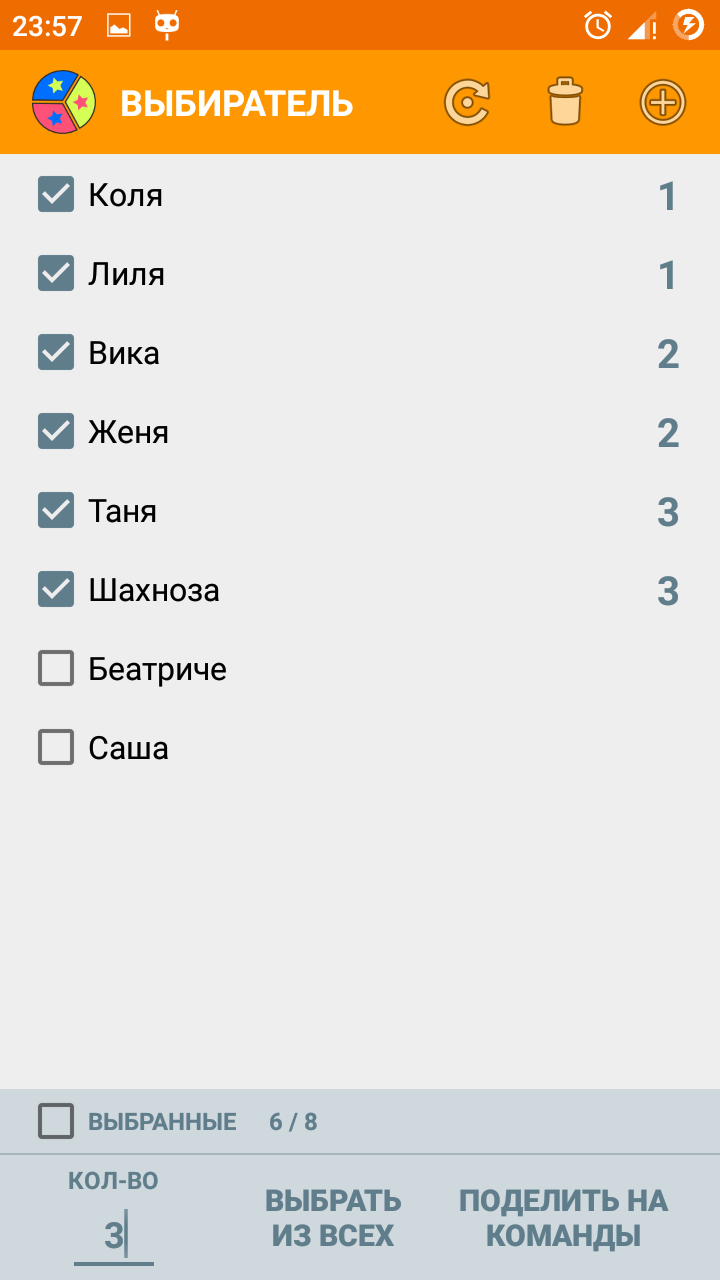Toggle the Выбранные checkbox
Viewport: 720px width, 1280px height.
(x=56, y=1121)
